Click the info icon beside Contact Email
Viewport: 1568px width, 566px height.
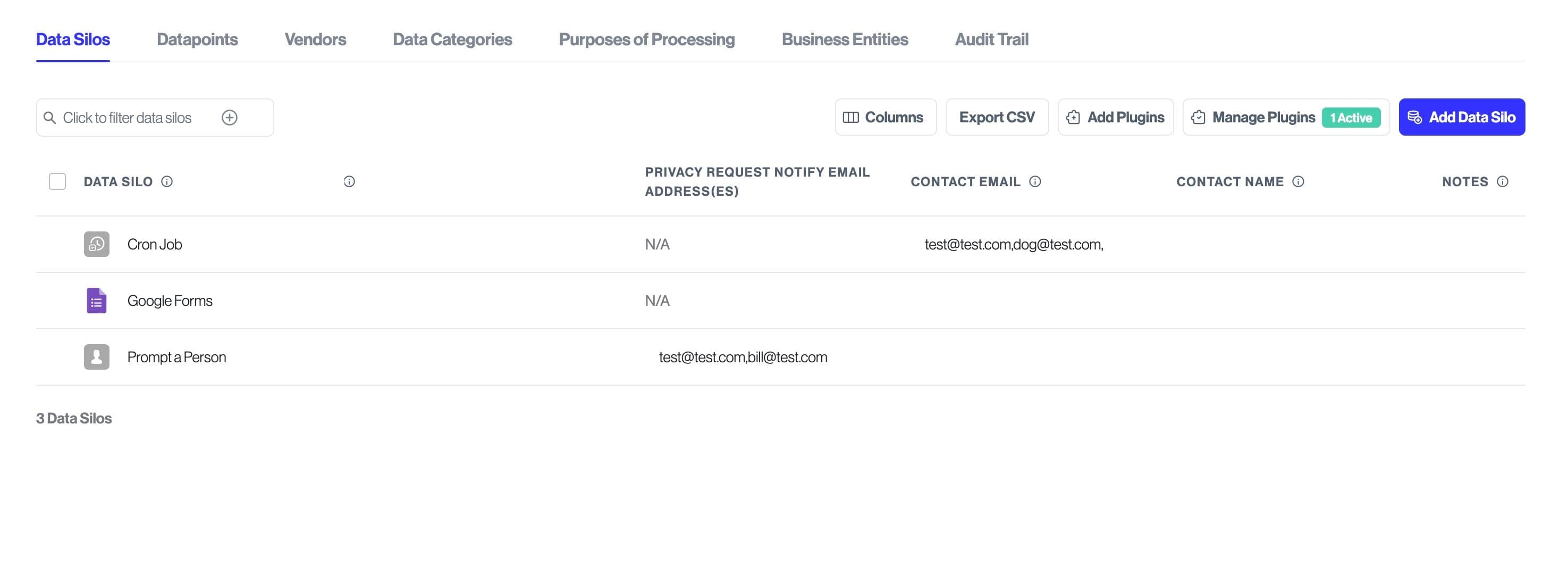pos(1035,181)
